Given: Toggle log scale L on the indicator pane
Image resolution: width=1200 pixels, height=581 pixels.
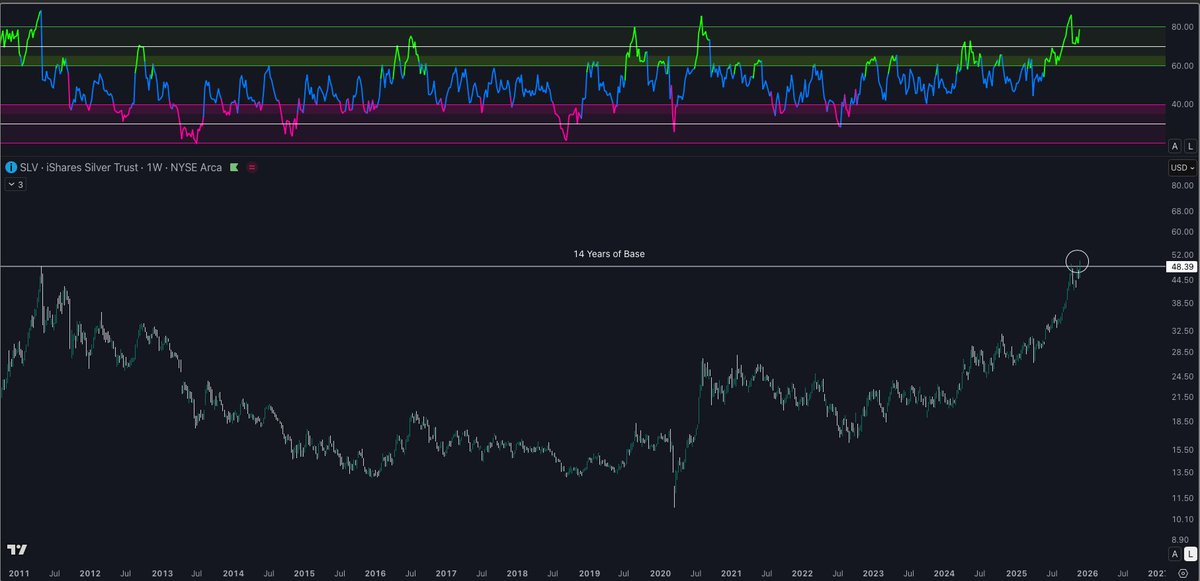Looking at the screenshot, I should (1189, 147).
